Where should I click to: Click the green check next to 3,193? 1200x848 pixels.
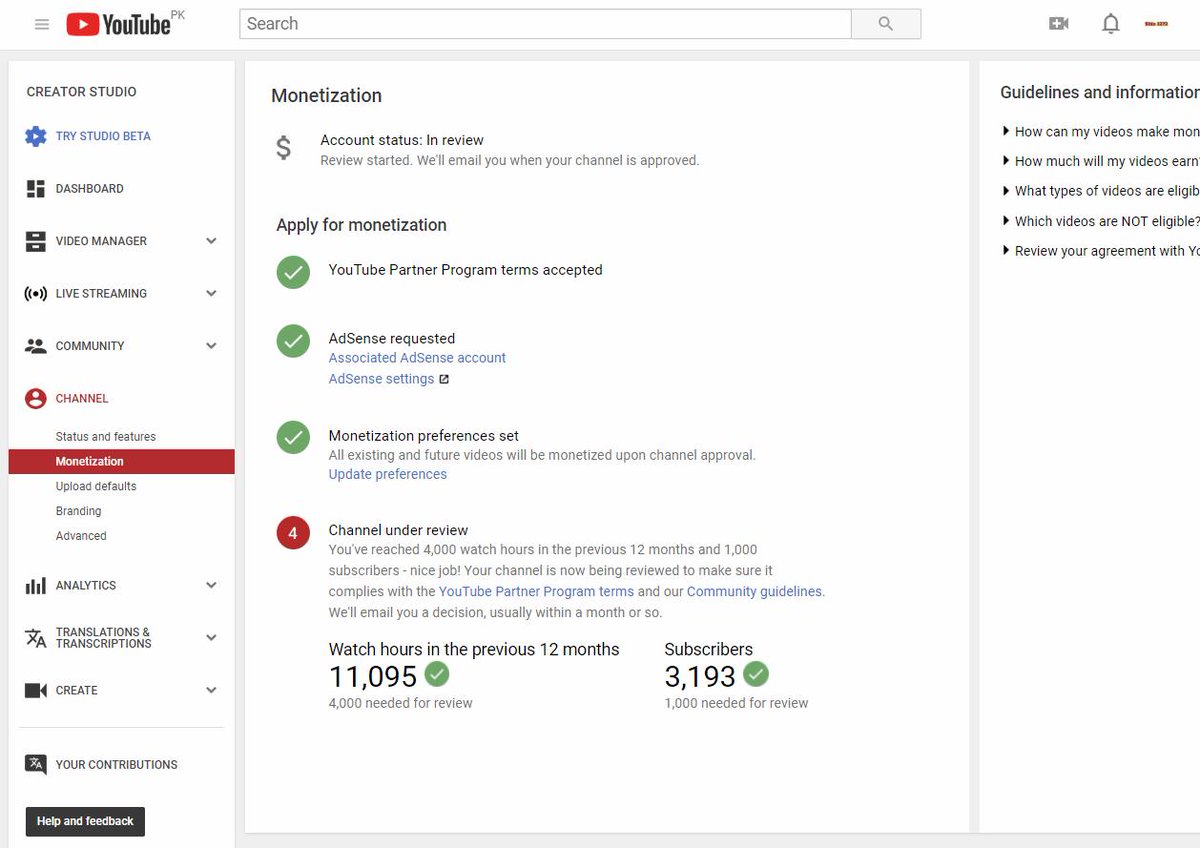[757, 674]
